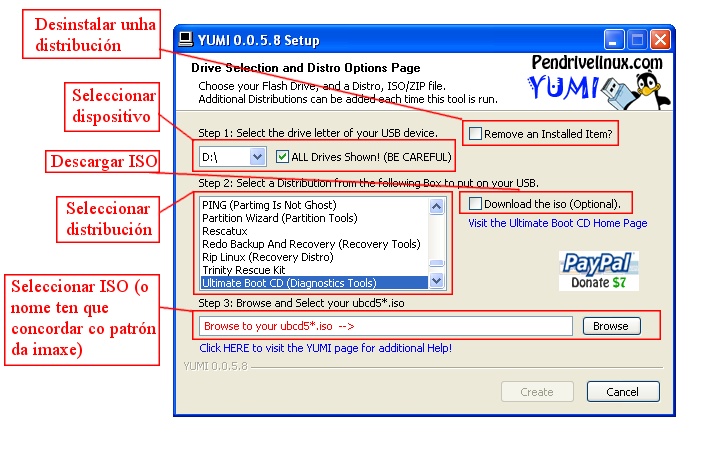Click the YUMI setup title bar icon
This screenshot has width=709, height=453.
pyautogui.click(x=185, y=40)
